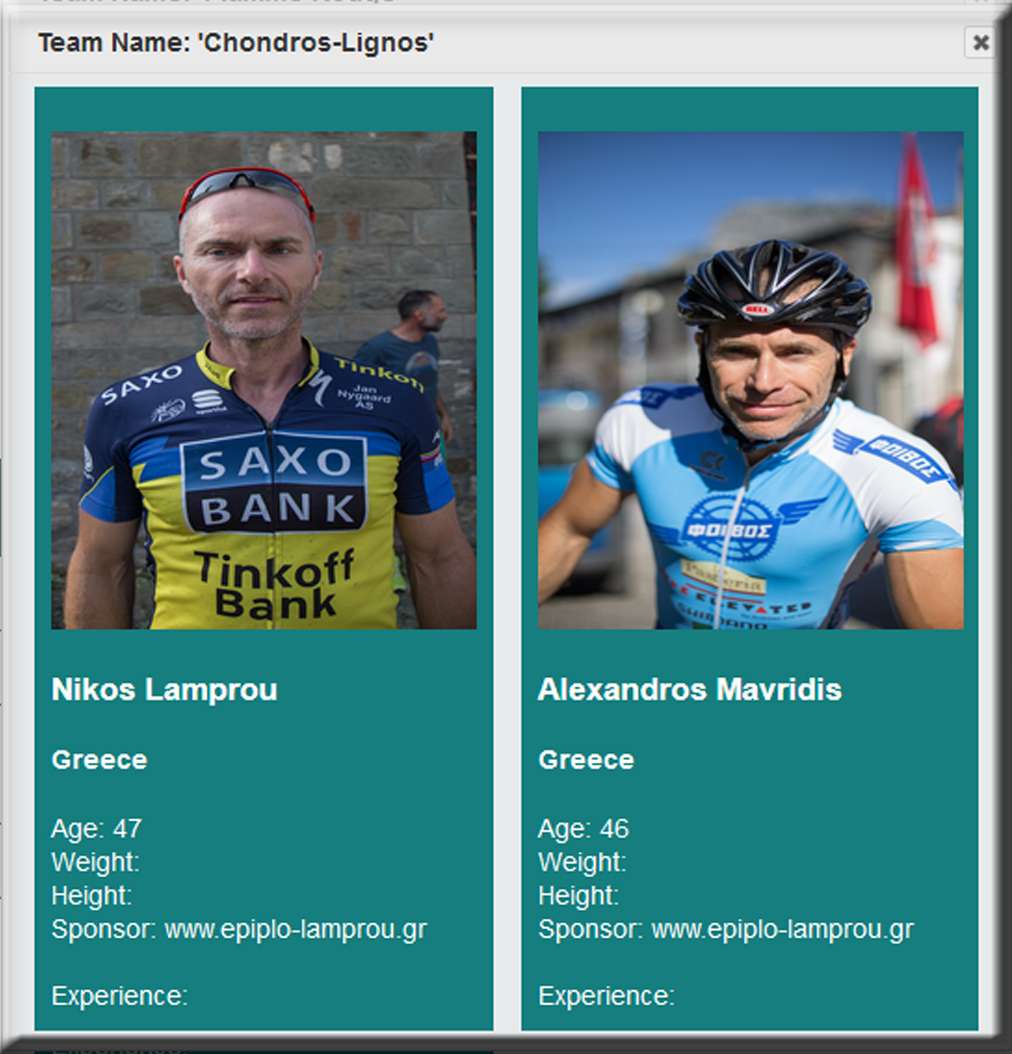Click the name Nikos Lamprou

click(x=165, y=690)
